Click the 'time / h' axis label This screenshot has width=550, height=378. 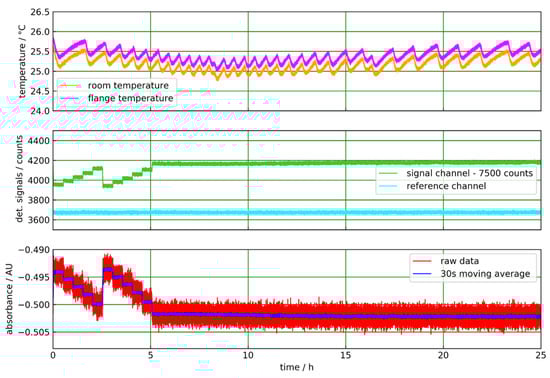click(x=297, y=367)
